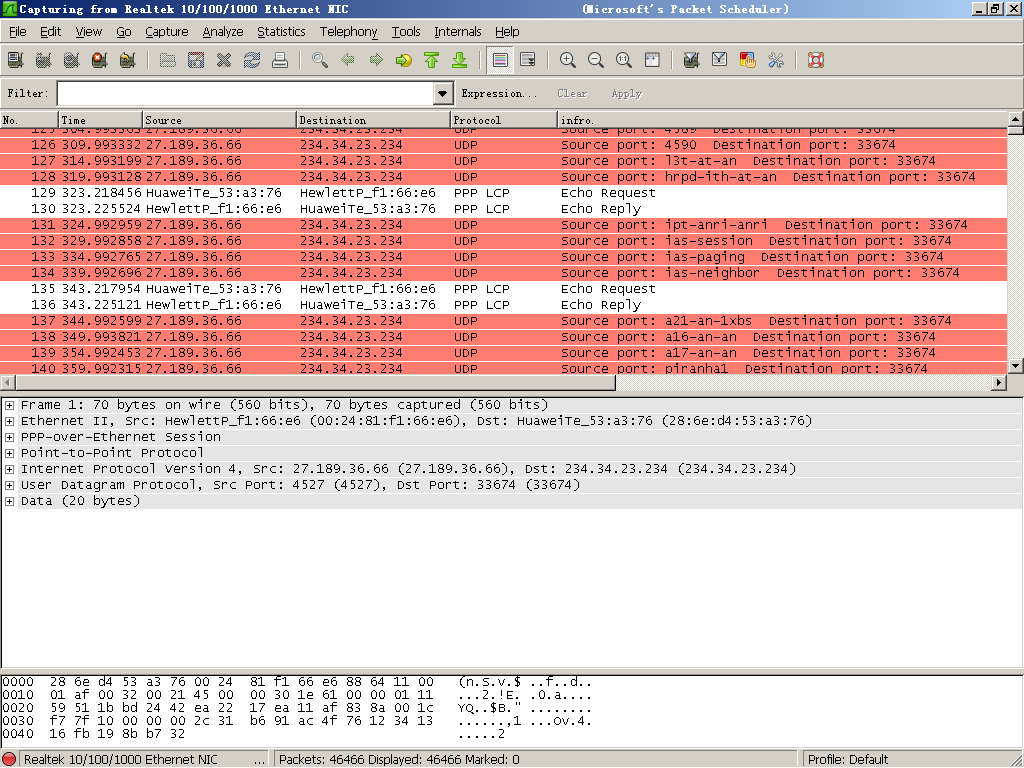Click packet list scroll-up arrow
The width and height of the screenshot is (1024, 768).
(x=1016, y=119)
